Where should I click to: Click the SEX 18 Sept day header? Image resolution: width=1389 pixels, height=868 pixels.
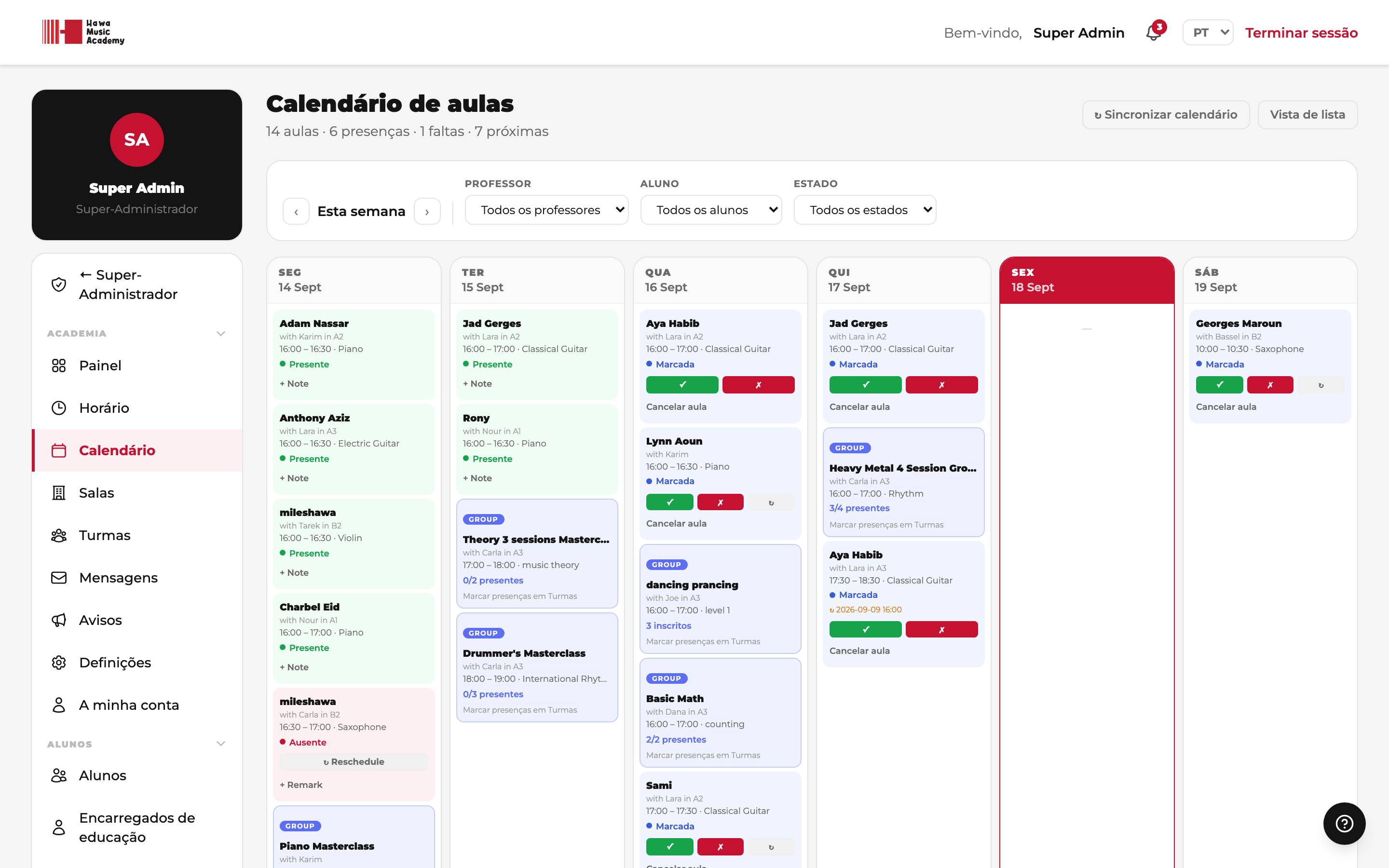[1087, 280]
